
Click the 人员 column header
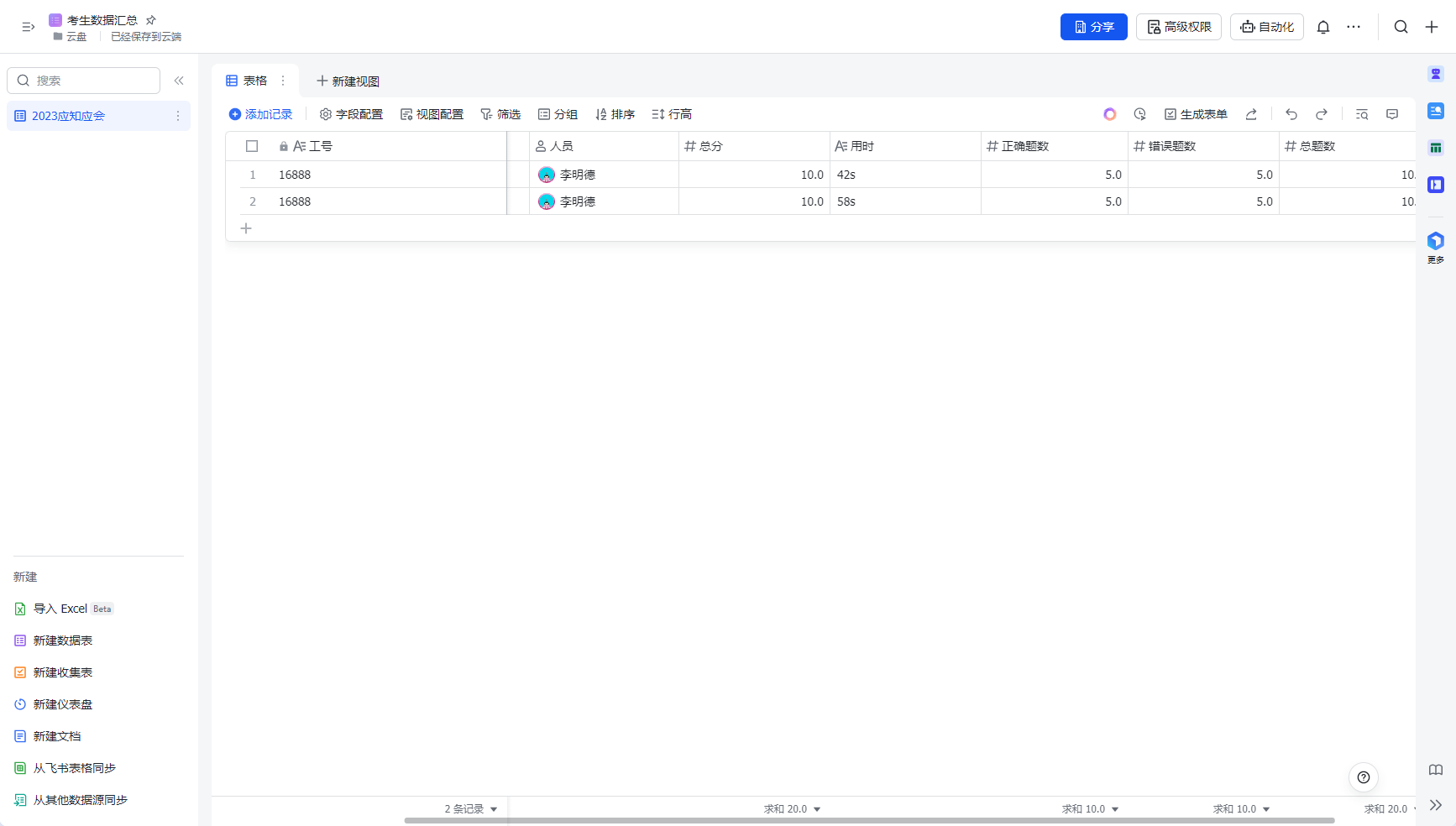(x=604, y=146)
